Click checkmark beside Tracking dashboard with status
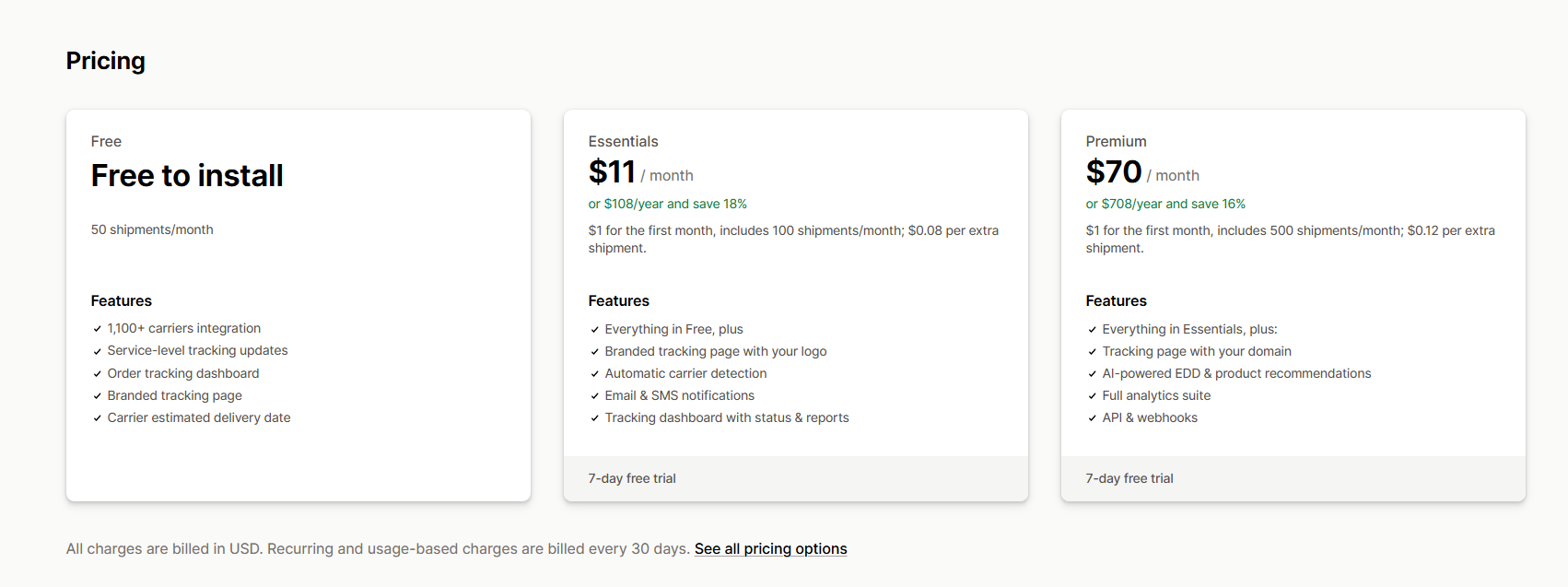The height and width of the screenshot is (587, 1568). (x=594, y=418)
